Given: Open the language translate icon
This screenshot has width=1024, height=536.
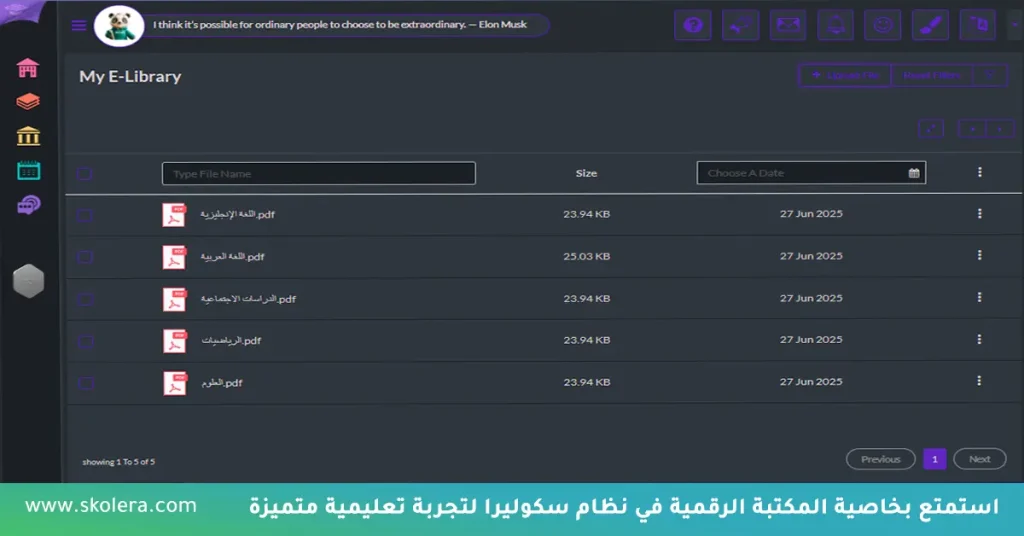Looking at the screenshot, I should (x=978, y=25).
